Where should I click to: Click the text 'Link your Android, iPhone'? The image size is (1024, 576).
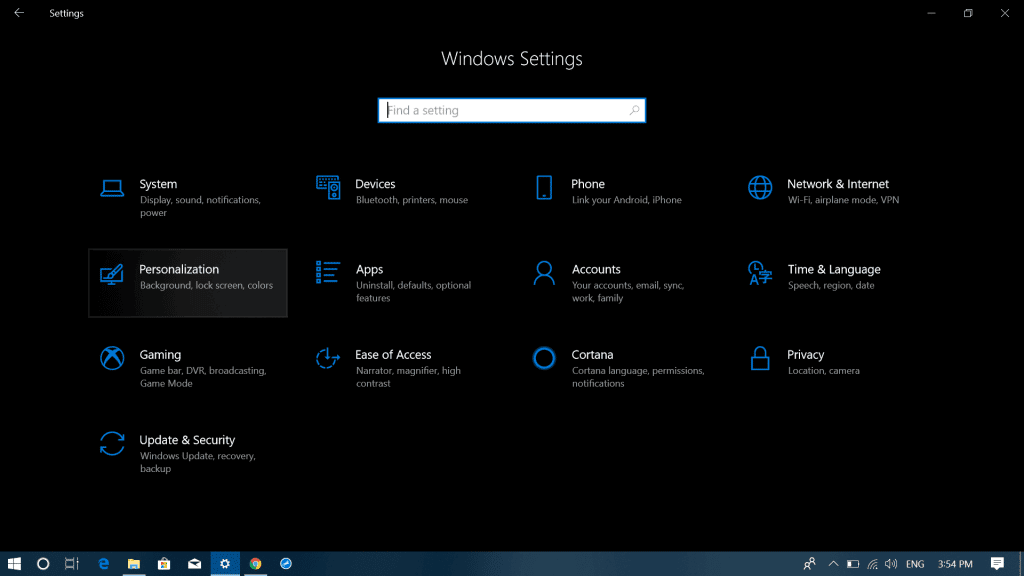627,200
